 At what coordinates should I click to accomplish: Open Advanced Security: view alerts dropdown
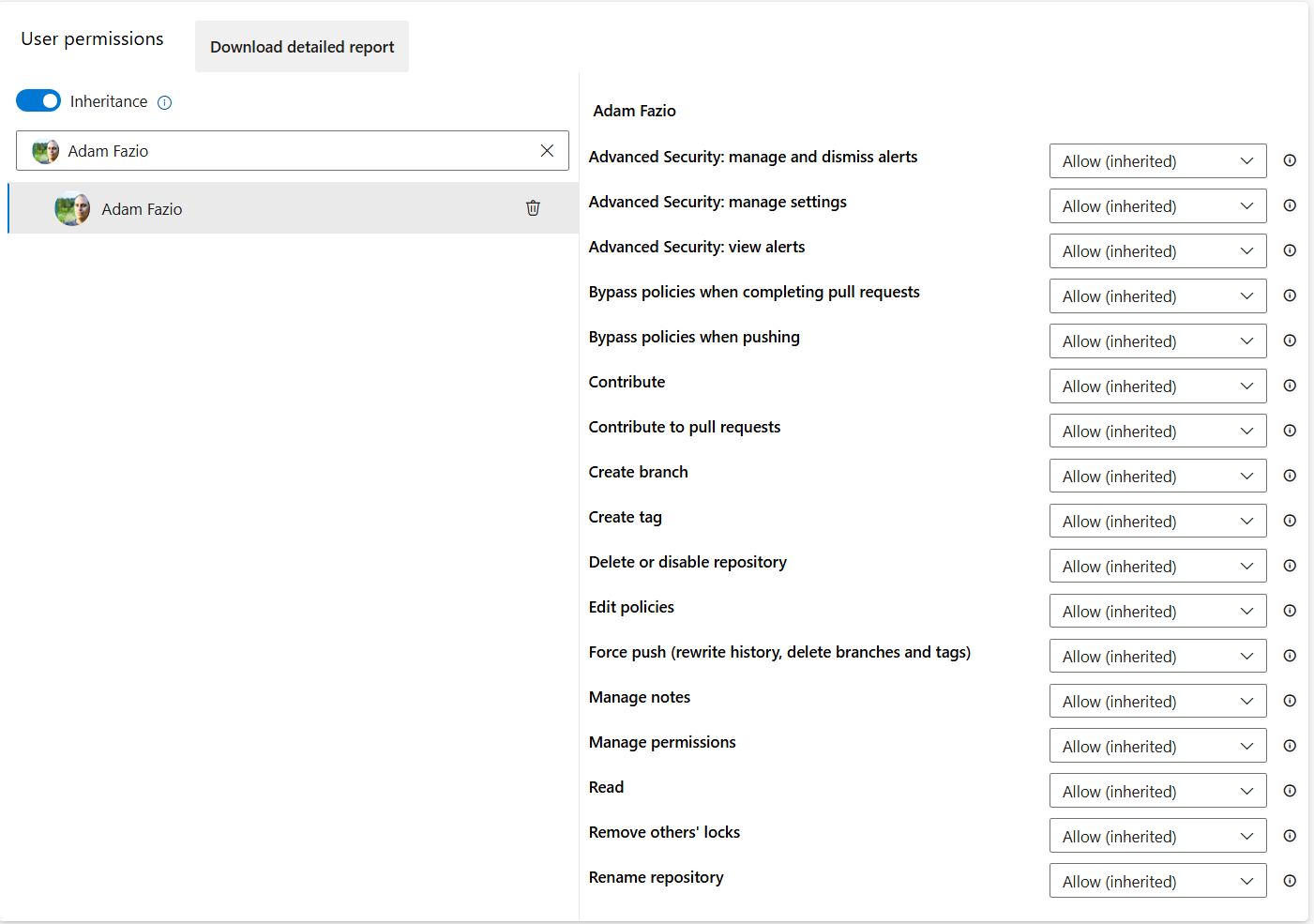click(x=1157, y=251)
